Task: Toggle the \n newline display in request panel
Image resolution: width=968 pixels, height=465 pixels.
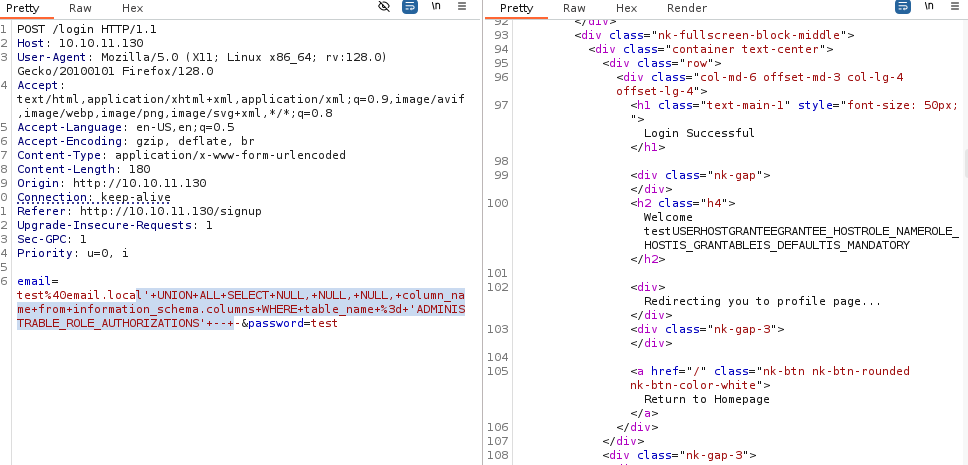Action: click(436, 7)
